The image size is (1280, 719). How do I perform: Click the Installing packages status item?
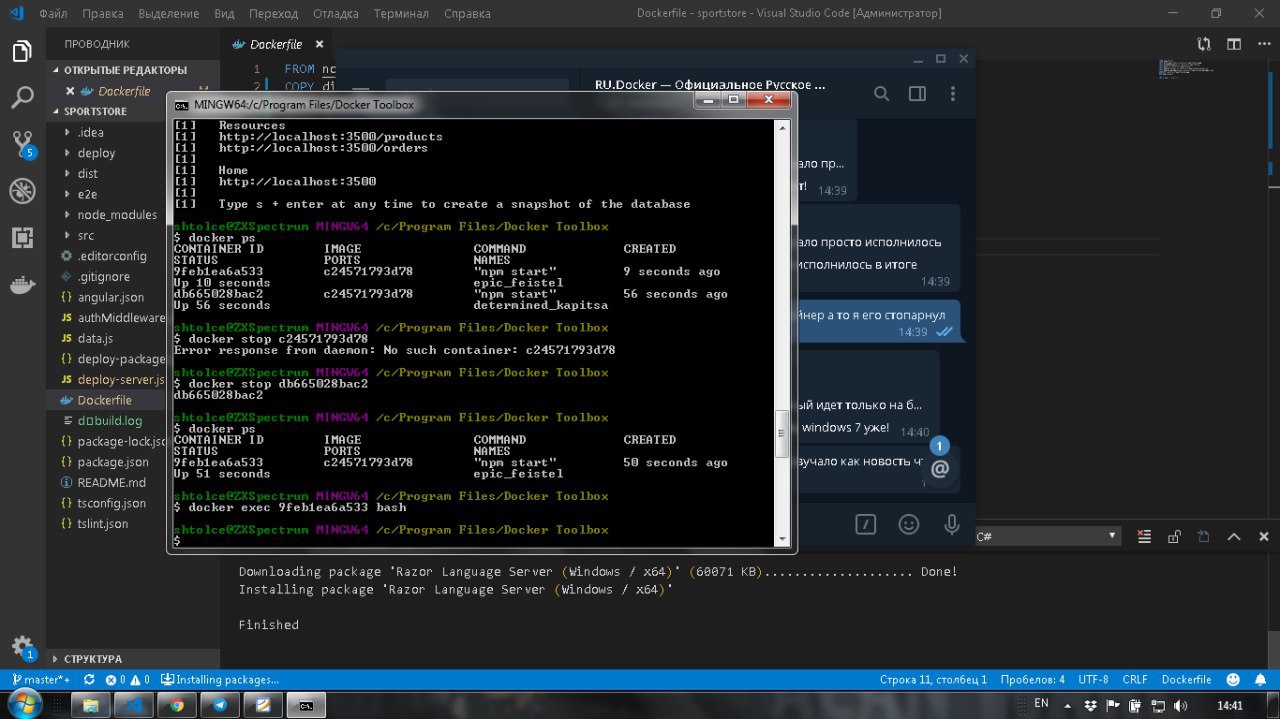point(220,680)
